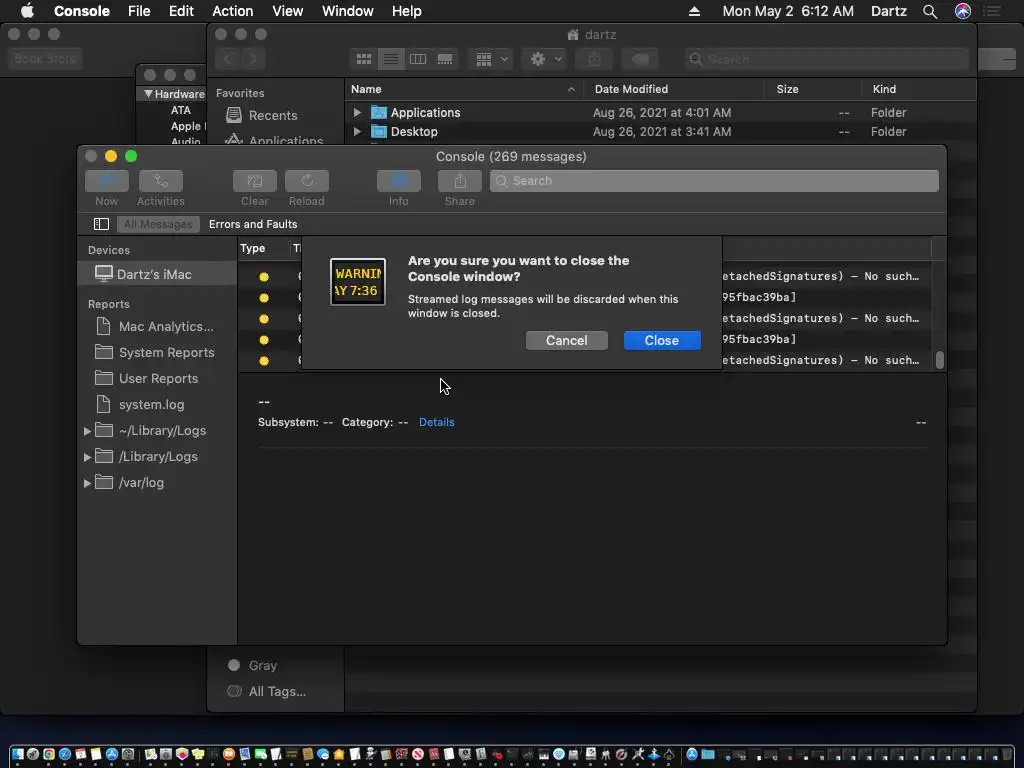Select the Errors and Faults filter
The image size is (1024, 768).
[x=253, y=224]
